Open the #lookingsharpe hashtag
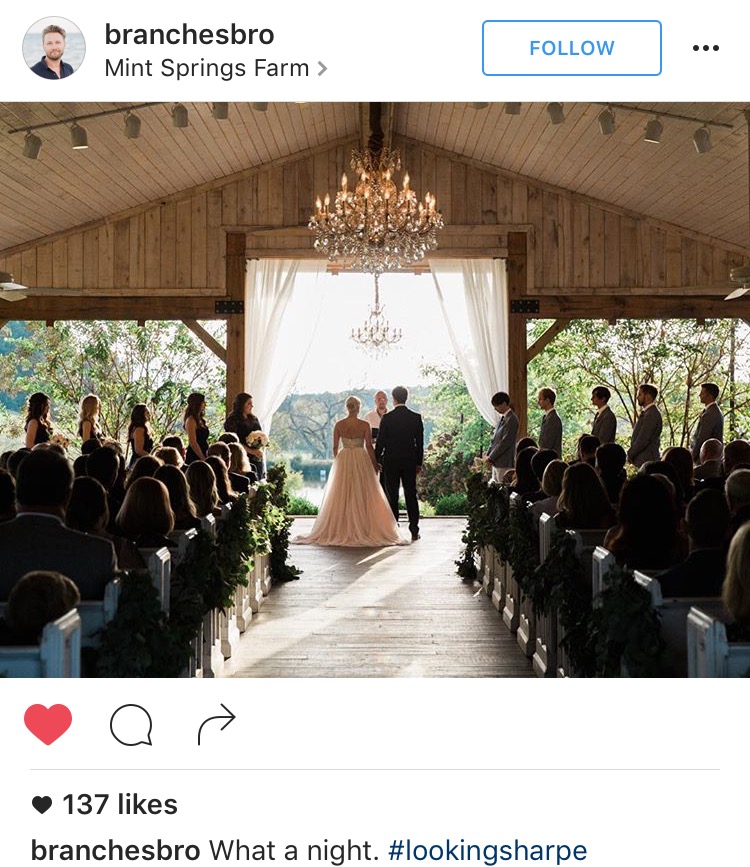The width and height of the screenshot is (750, 867). tap(487, 850)
